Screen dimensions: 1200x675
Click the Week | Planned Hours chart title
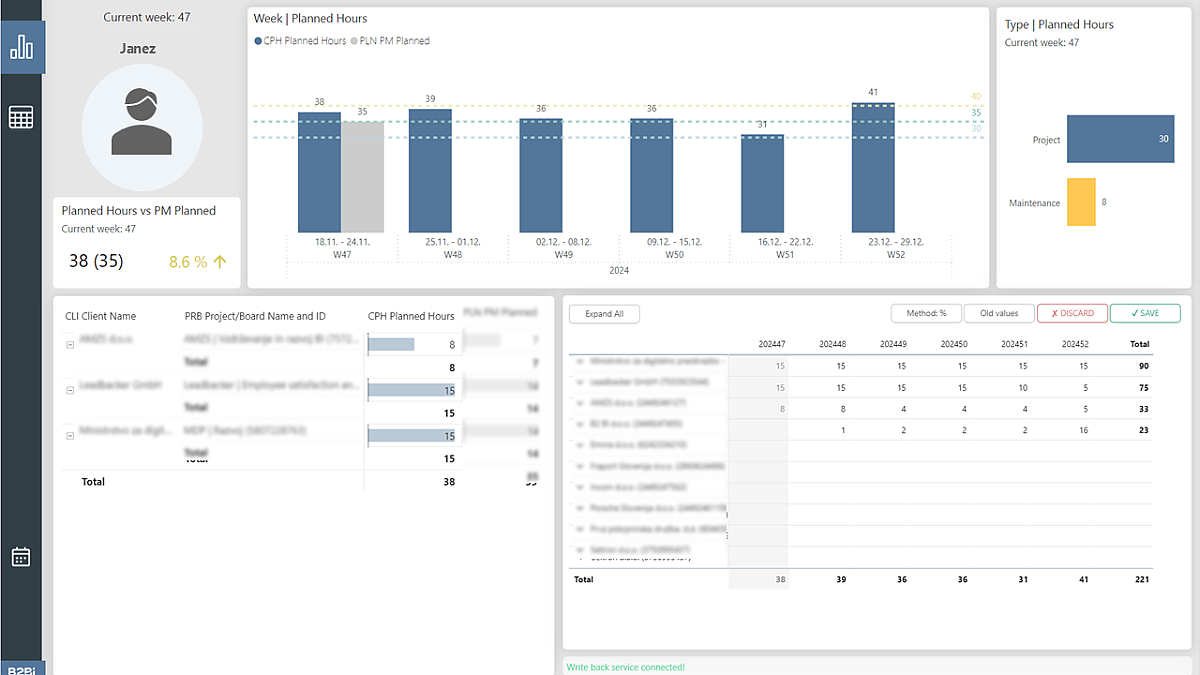[310, 19]
